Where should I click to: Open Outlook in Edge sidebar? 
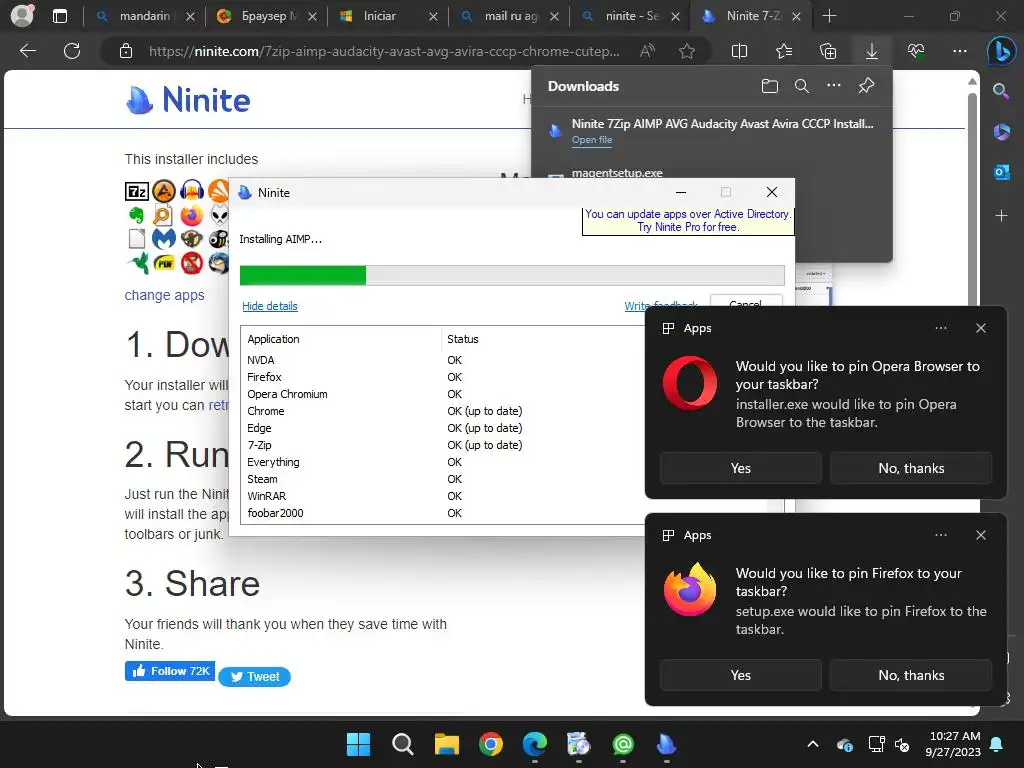click(1001, 172)
